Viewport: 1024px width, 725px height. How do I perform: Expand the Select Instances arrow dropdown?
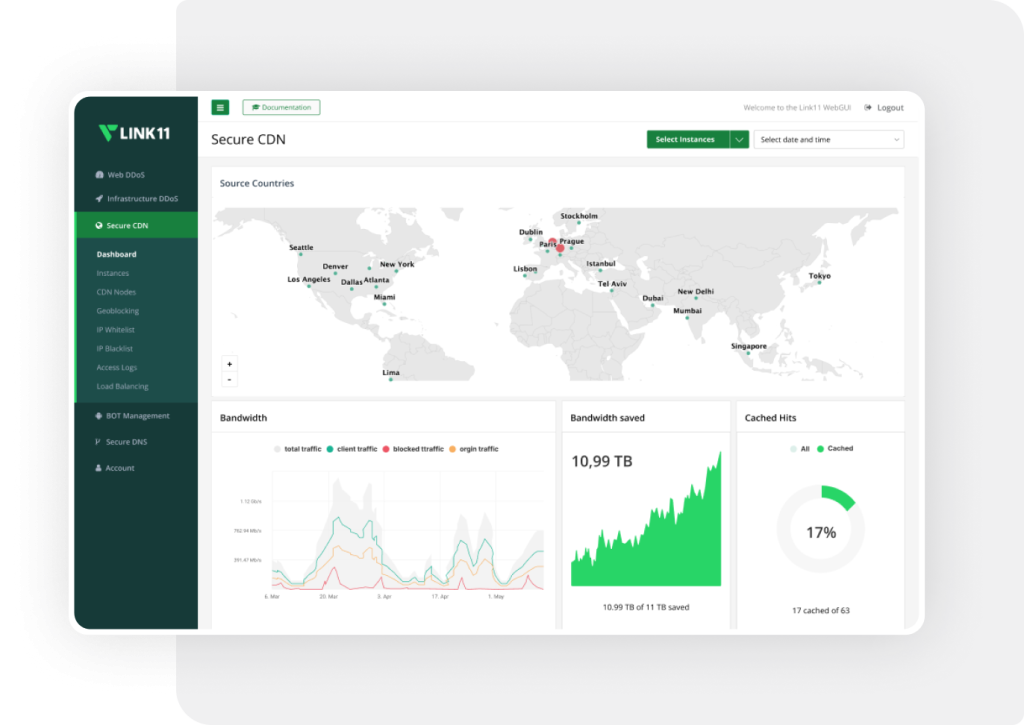[x=739, y=139]
